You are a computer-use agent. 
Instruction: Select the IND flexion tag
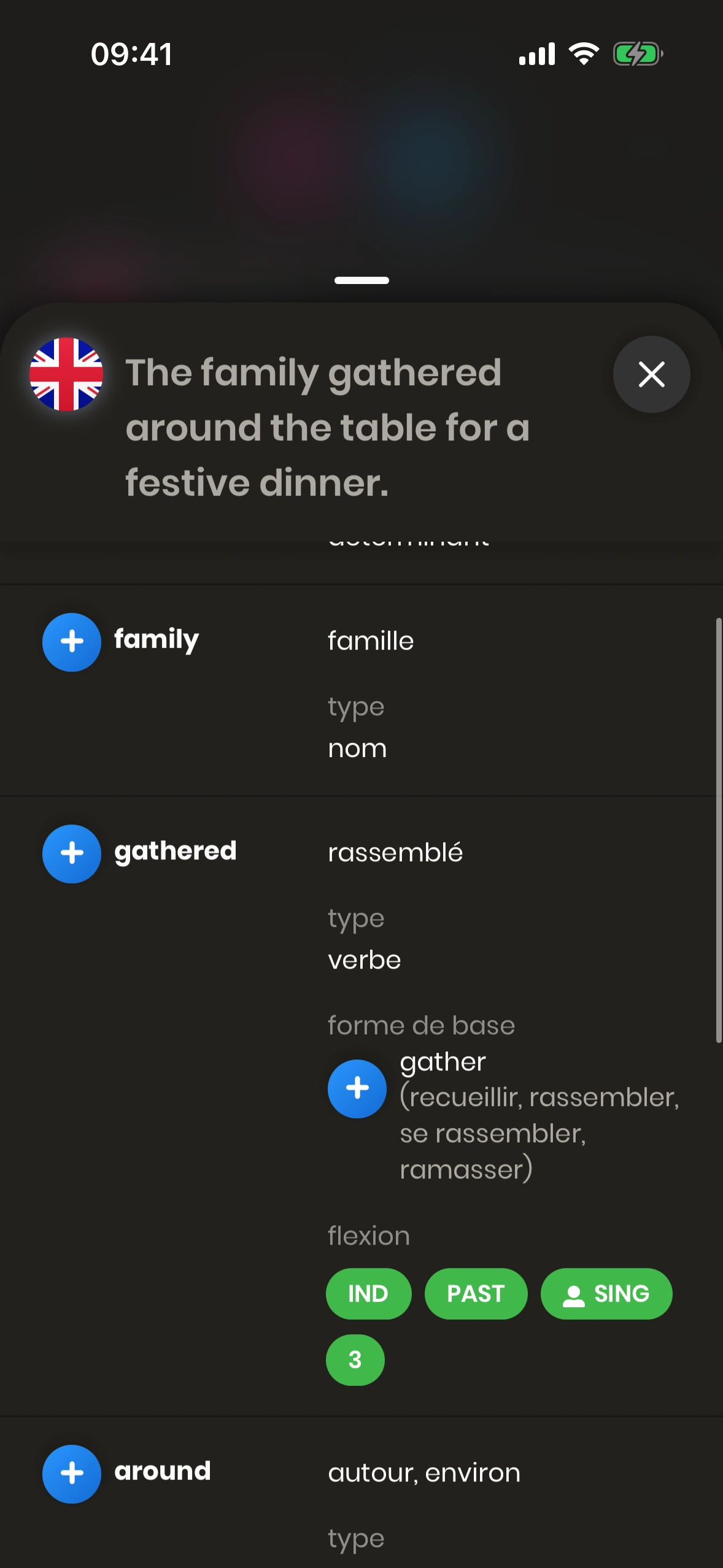pos(368,1294)
